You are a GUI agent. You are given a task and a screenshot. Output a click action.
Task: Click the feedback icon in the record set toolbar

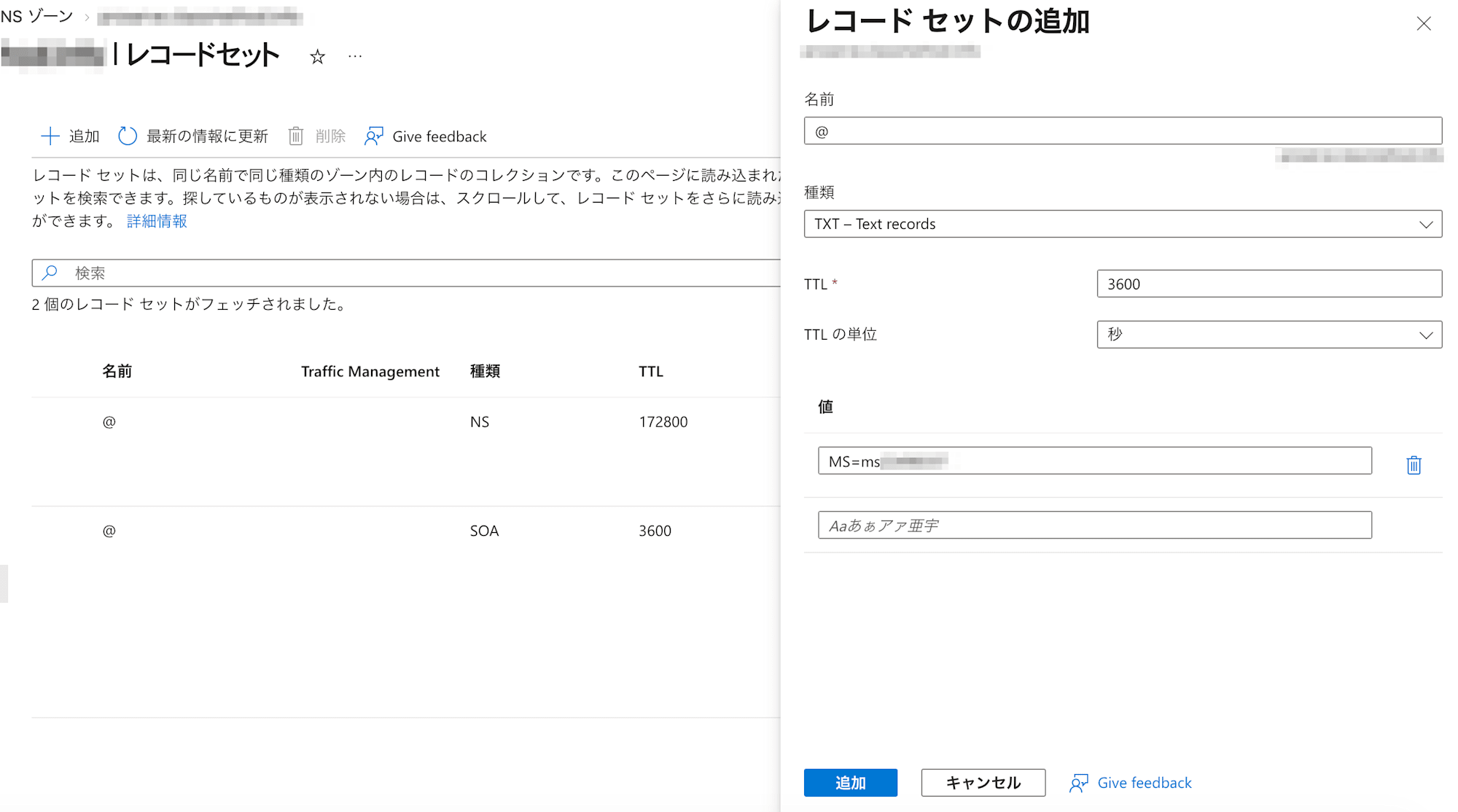coord(374,136)
